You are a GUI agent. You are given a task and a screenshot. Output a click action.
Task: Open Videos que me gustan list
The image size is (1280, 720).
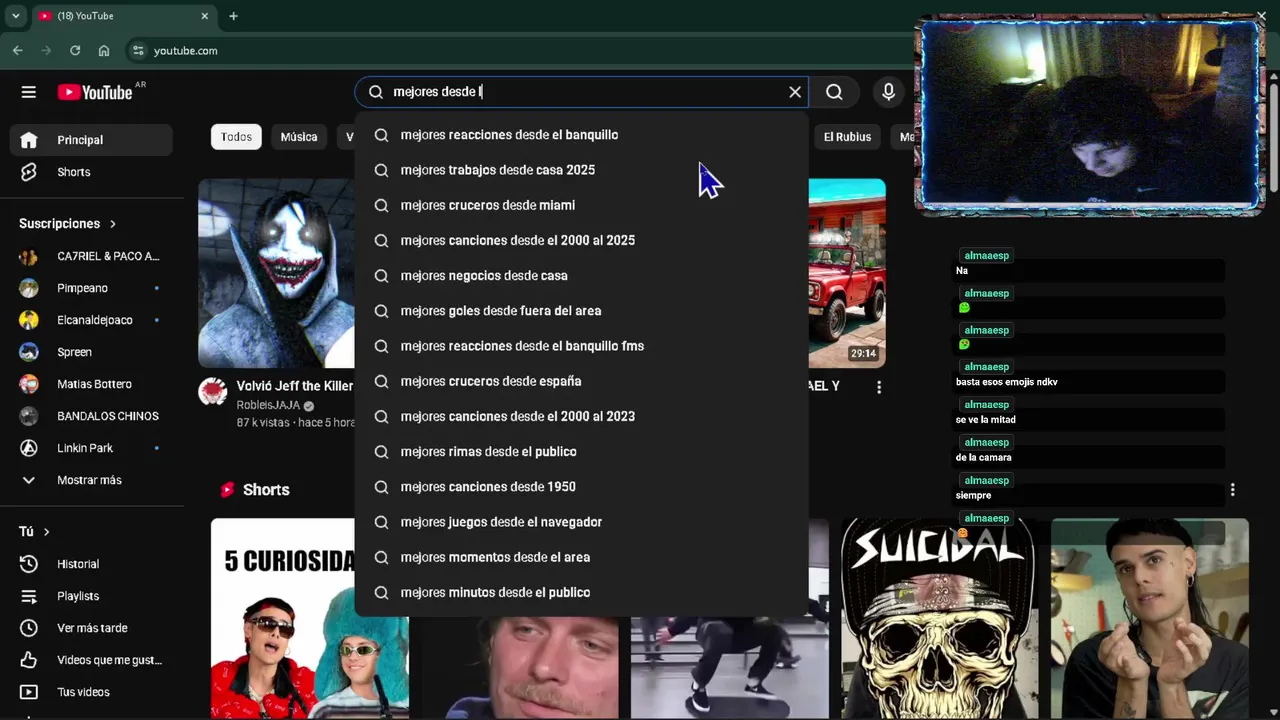point(91,660)
